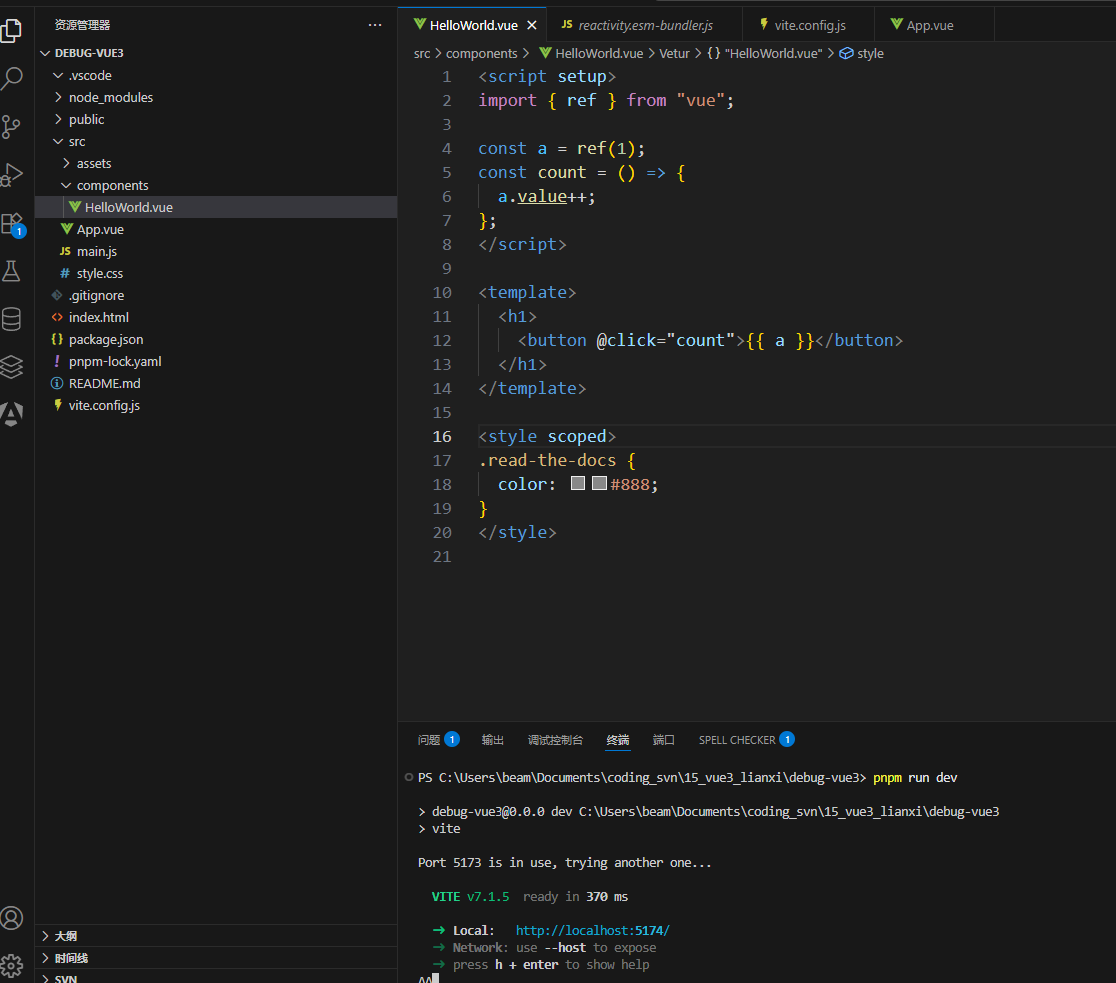Open the http://localhost:5174/ link

tap(592, 930)
